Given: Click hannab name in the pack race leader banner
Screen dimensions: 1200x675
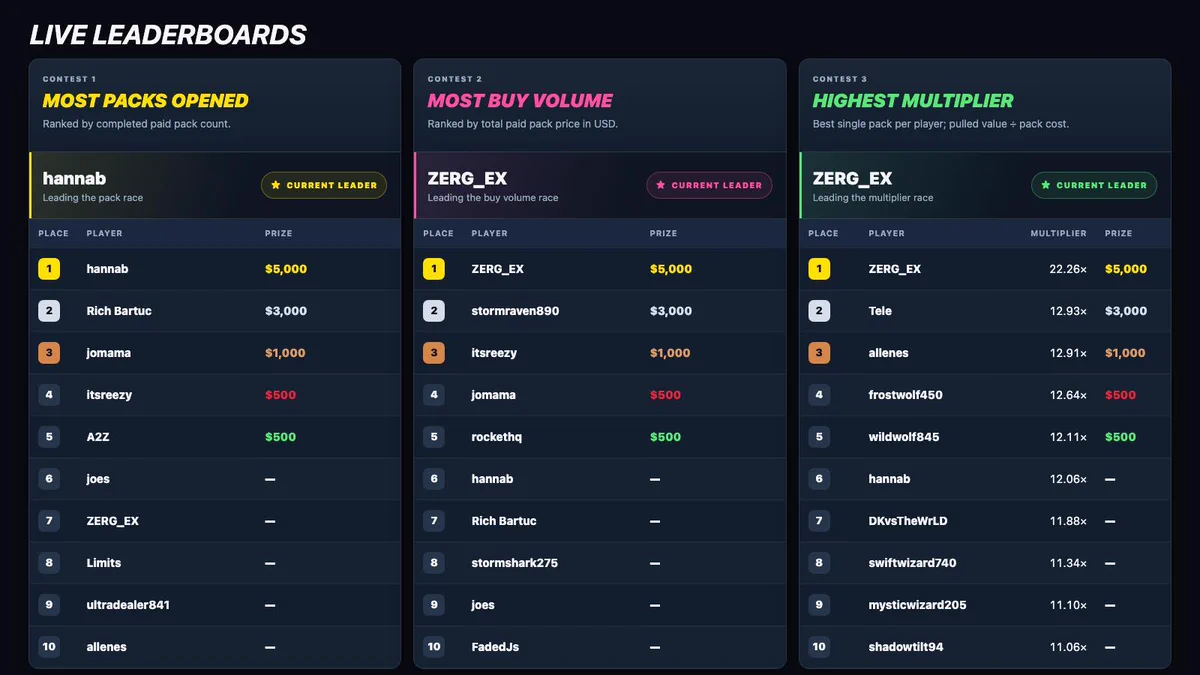Looking at the screenshot, I should (x=74, y=179).
